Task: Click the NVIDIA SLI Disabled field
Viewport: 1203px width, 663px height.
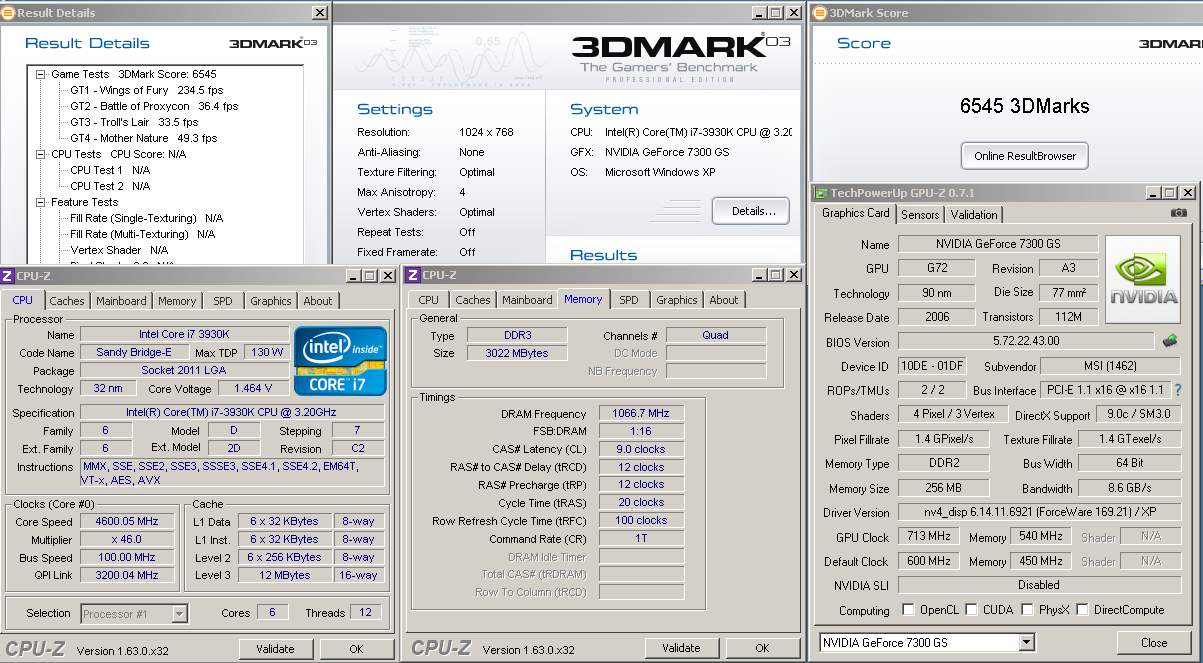Action: coord(1039,586)
